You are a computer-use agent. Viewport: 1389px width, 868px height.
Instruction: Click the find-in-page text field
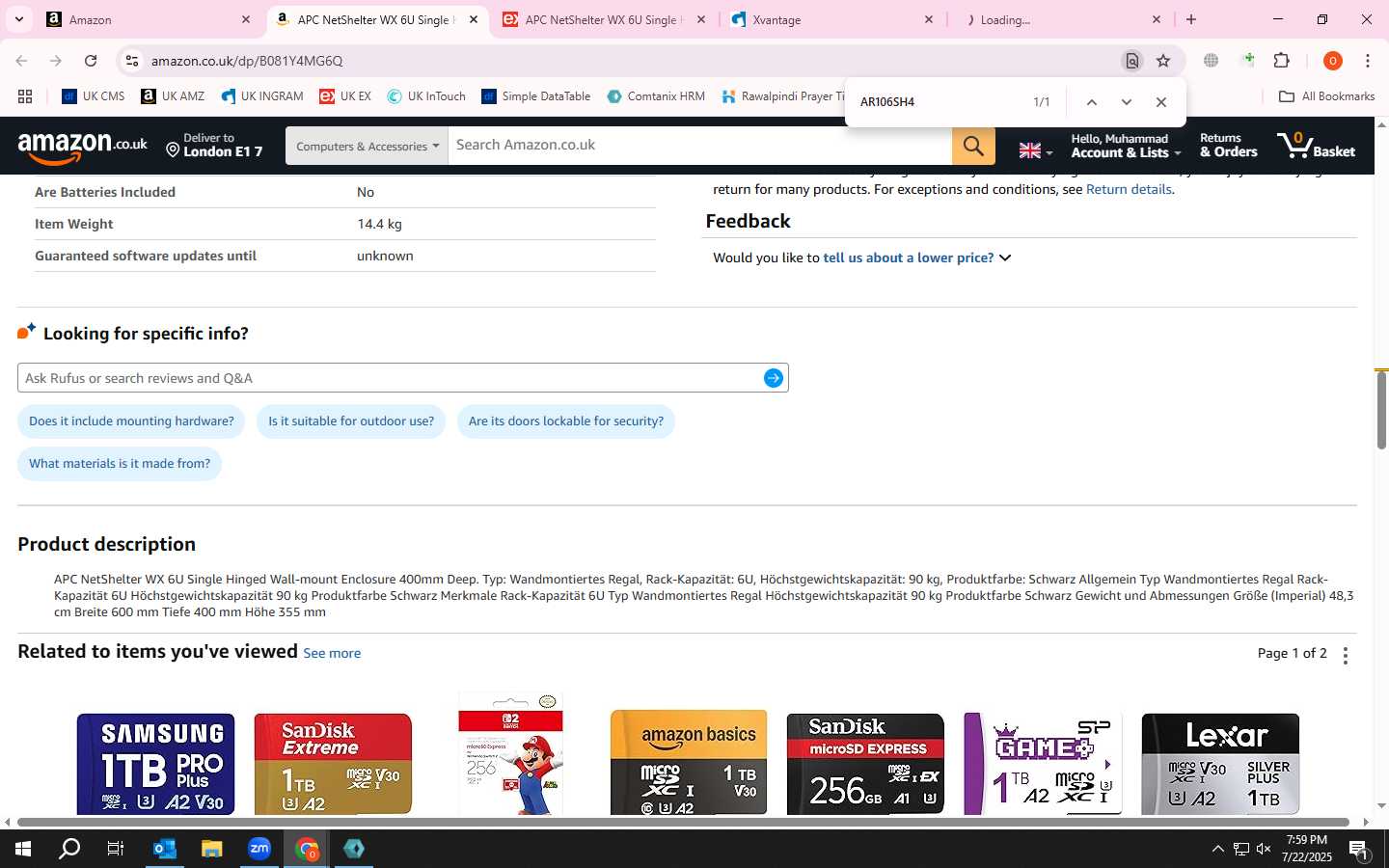936,102
